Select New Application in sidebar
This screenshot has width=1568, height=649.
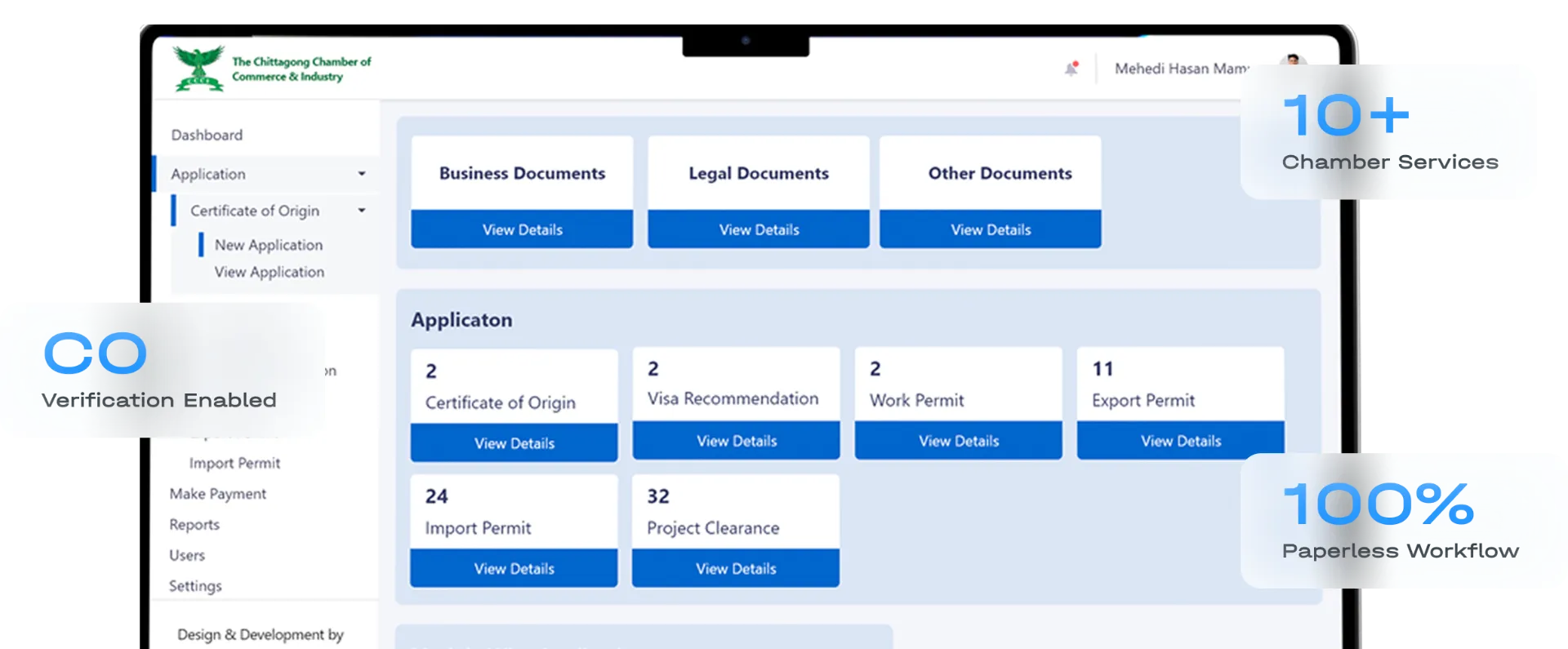point(268,245)
